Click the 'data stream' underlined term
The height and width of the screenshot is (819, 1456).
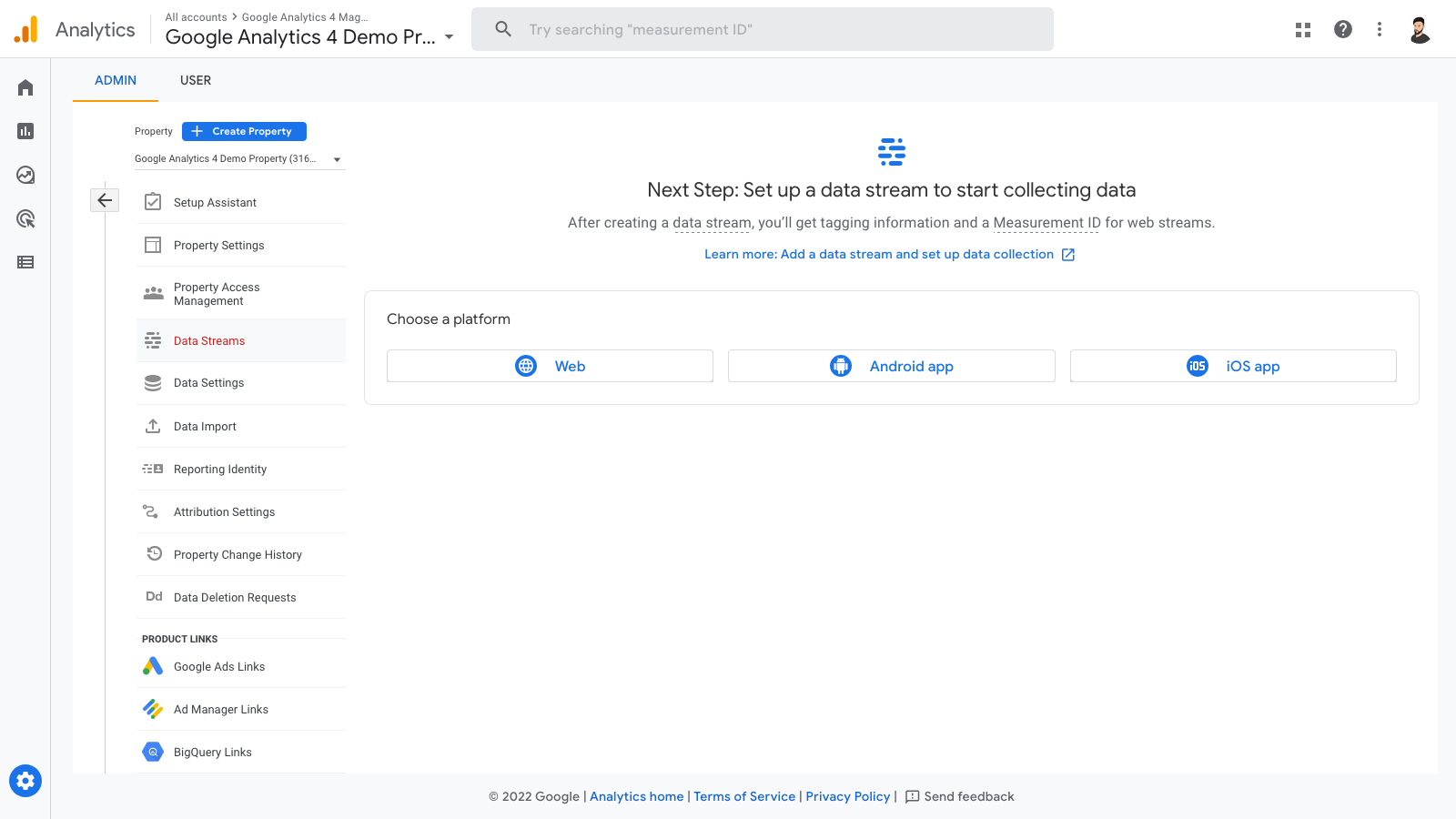[713, 223]
